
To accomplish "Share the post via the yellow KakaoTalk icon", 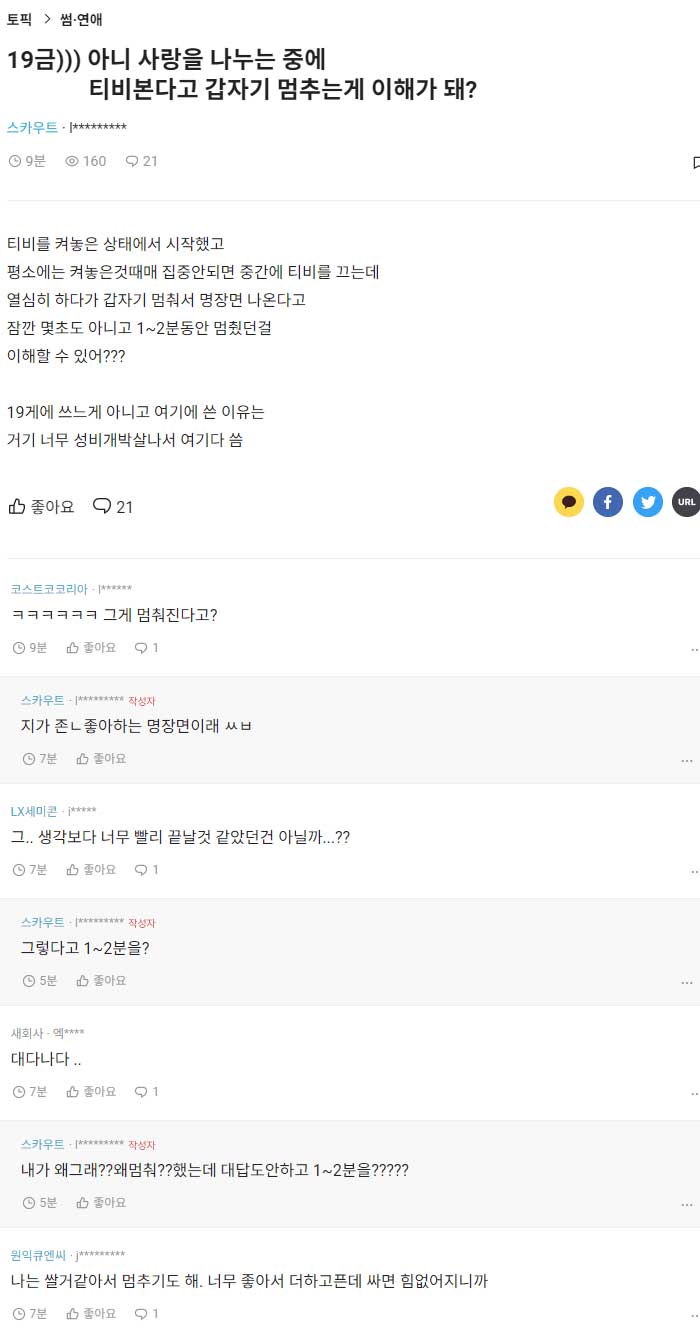I will 569,502.
